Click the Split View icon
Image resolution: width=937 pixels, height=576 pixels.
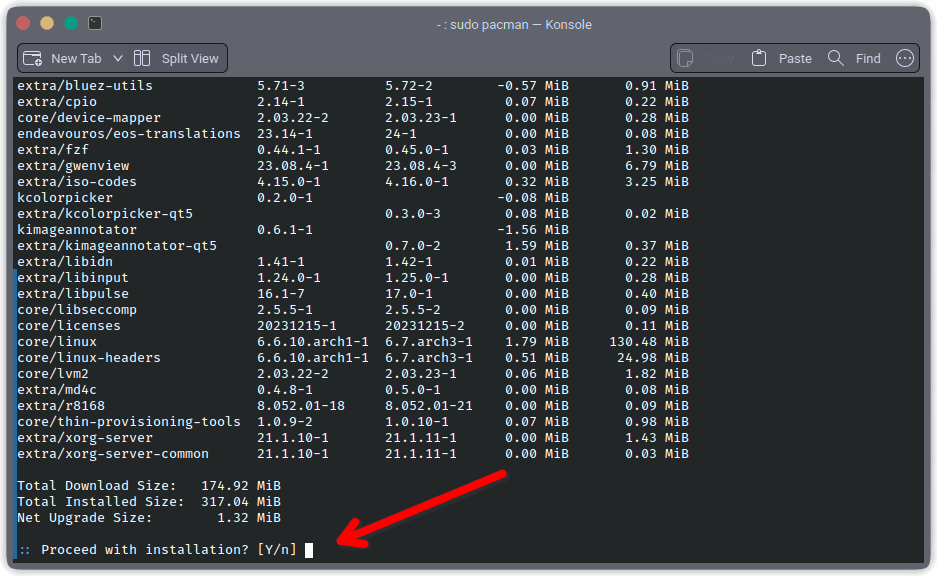click(x=142, y=58)
